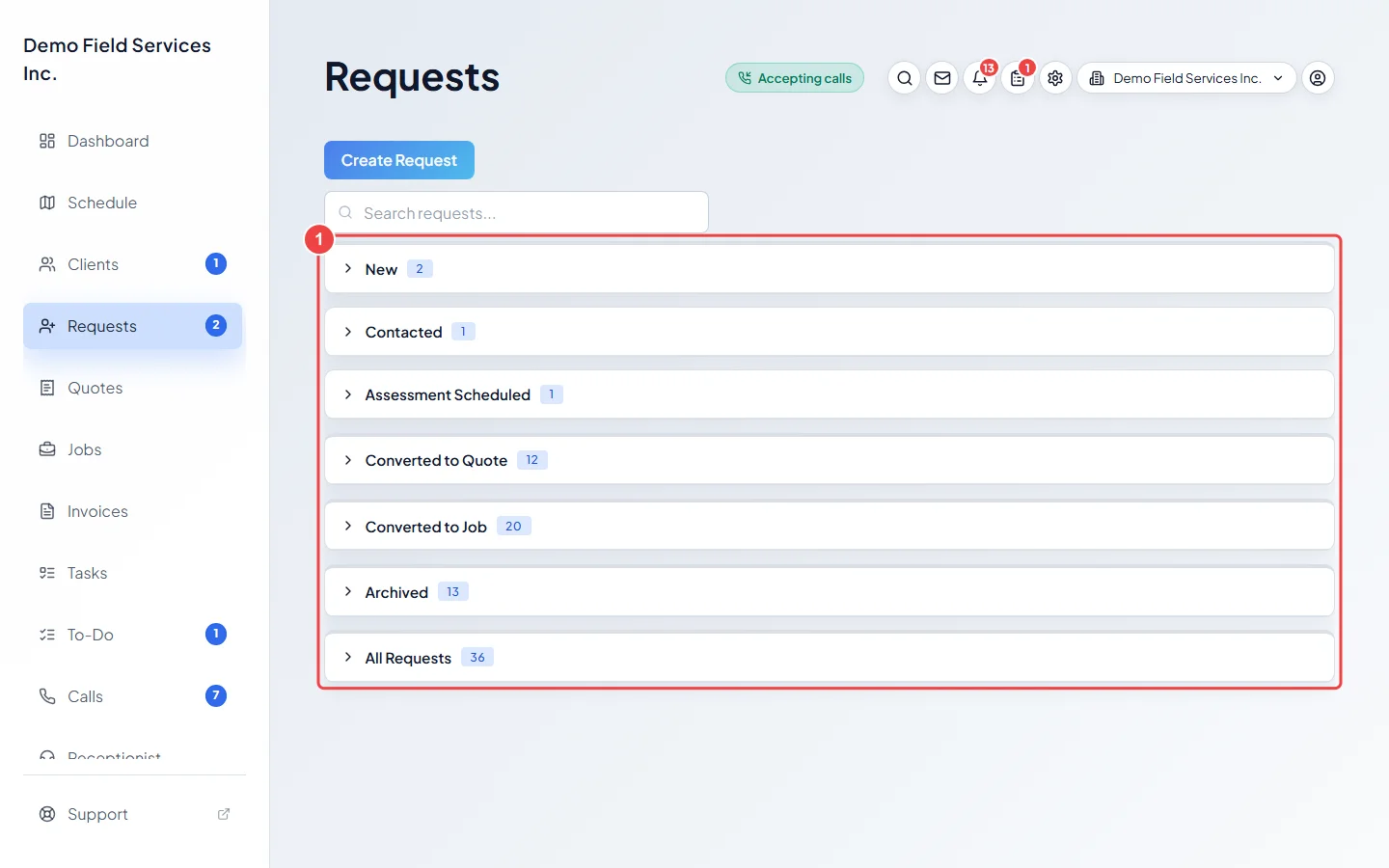Go to Dashboard in the sidebar
Image resolution: width=1389 pixels, height=868 pixels.
133,141
